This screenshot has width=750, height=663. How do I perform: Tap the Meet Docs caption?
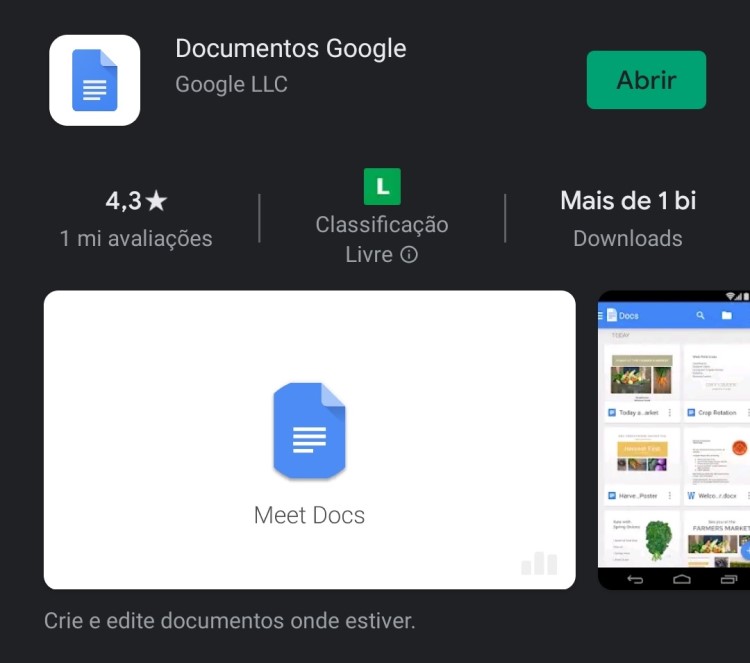point(309,515)
